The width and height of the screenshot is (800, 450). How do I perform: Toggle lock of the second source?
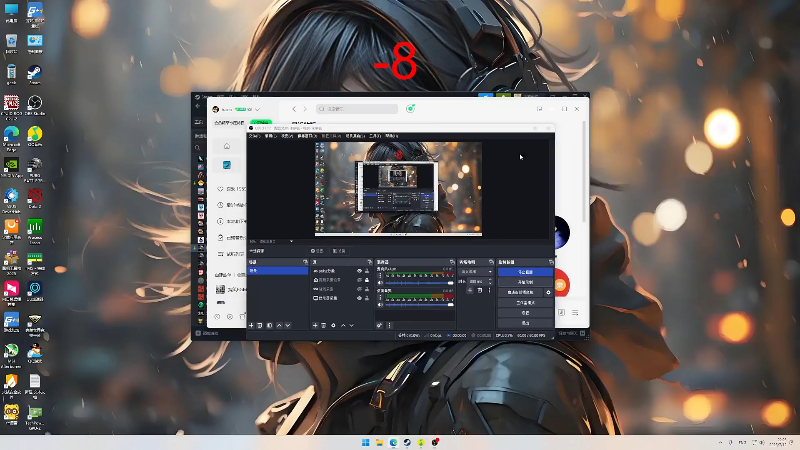coord(367,280)
